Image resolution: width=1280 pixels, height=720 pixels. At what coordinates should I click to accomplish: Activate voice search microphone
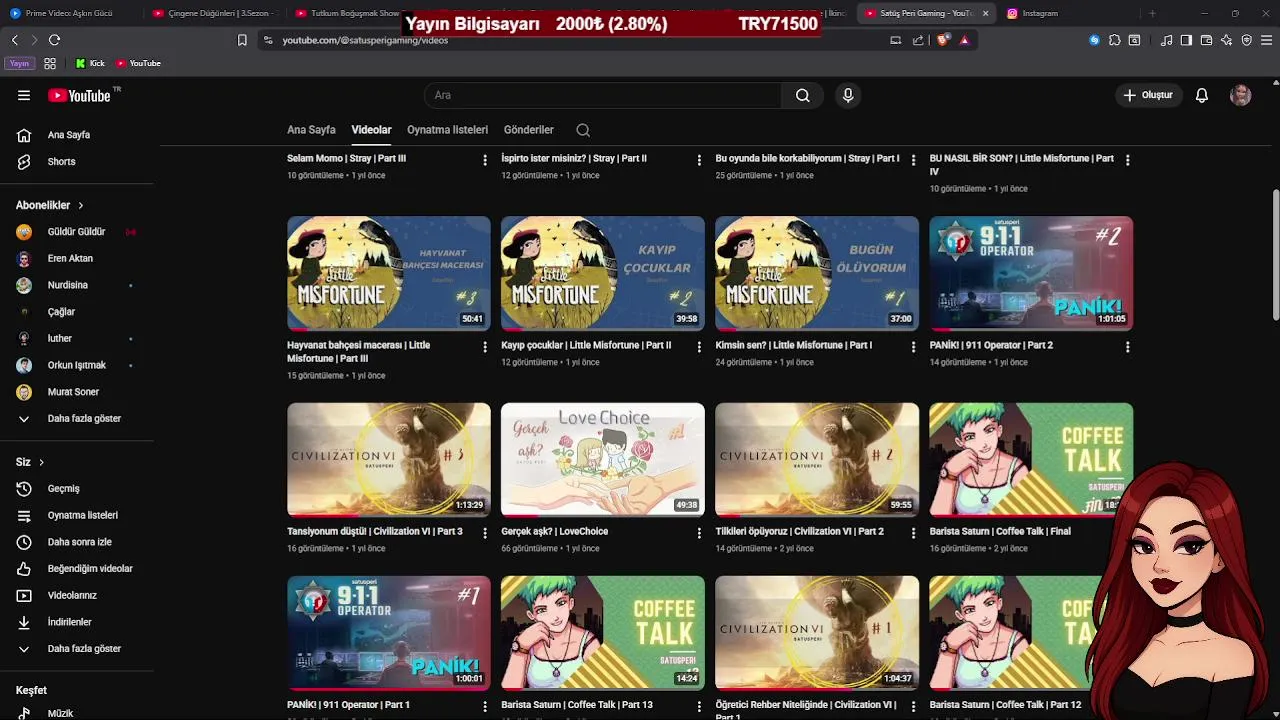848,95
